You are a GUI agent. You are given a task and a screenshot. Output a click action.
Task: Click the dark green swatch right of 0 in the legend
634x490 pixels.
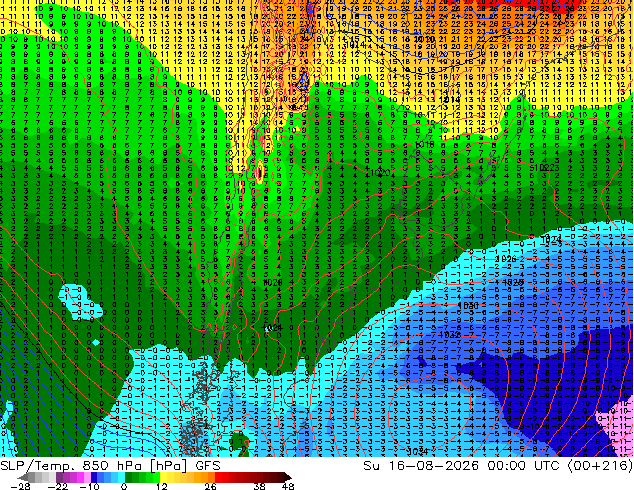pos(128,477)
